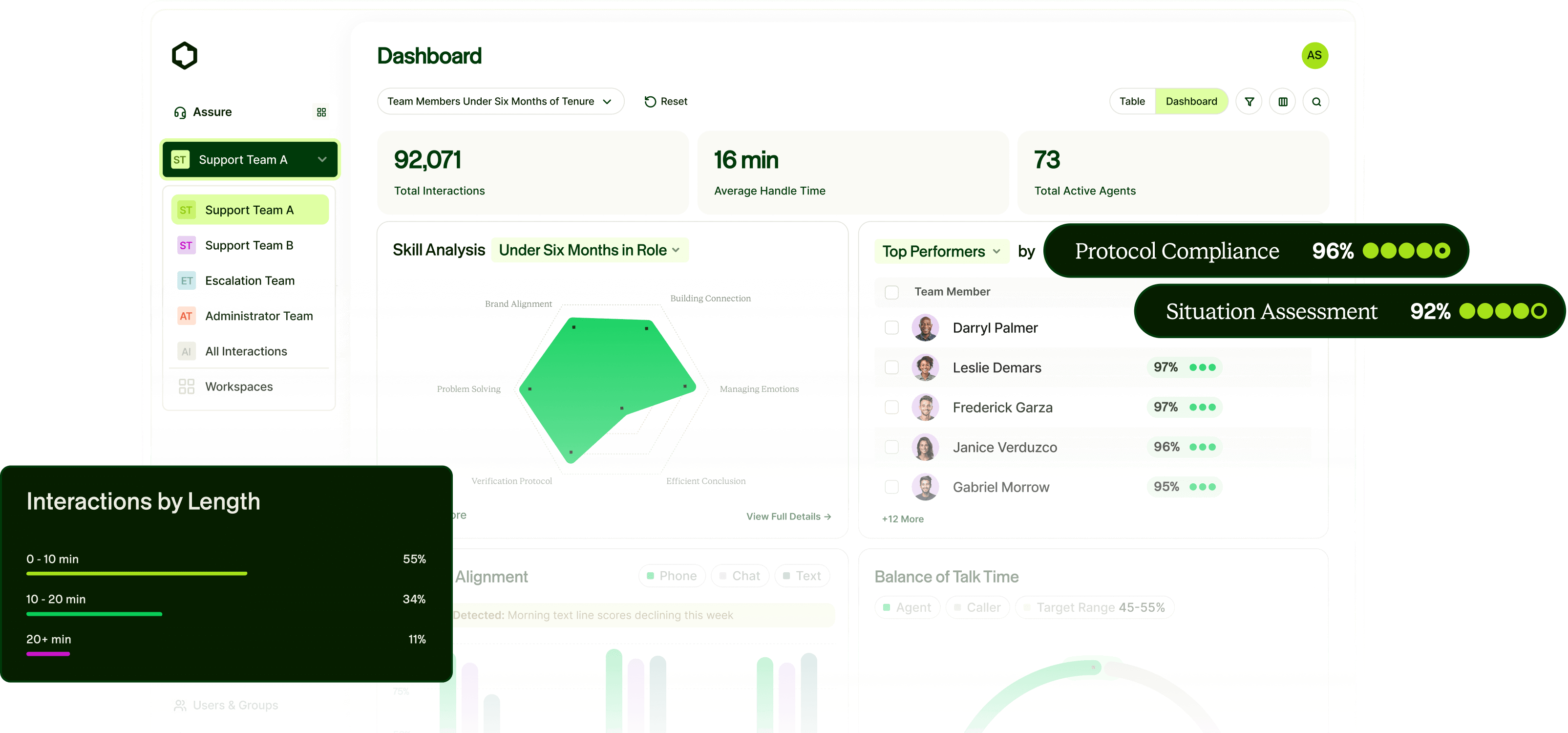Click Gabriel Morrow's 95% score badge
Image resolution: width=1568 pixels, height=733 pixels.
[x=1184, y=487]
